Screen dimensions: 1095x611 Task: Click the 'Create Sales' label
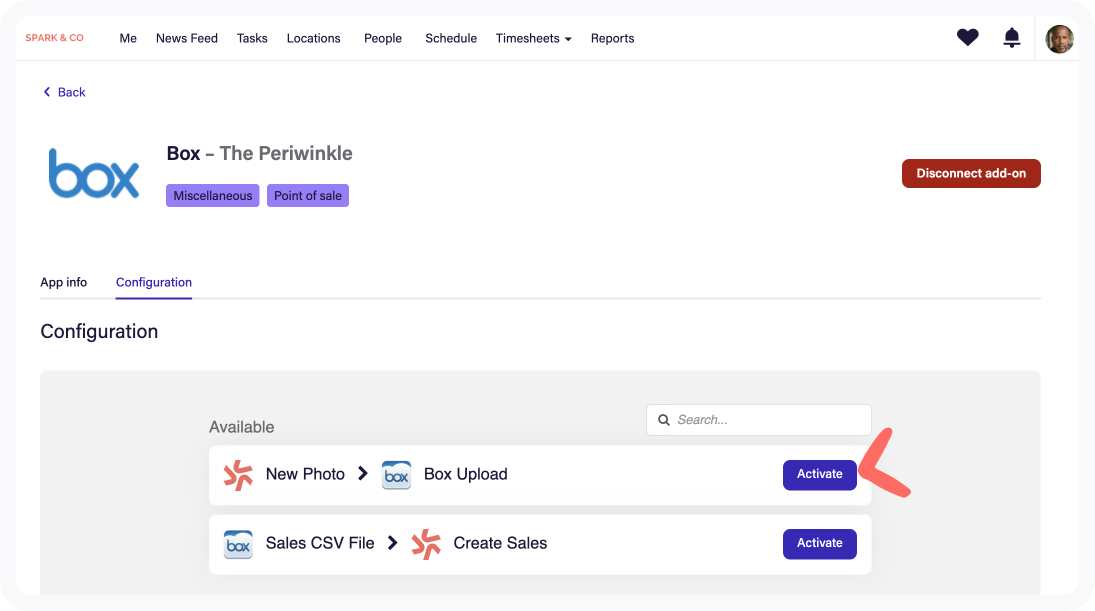coord(500,543)
